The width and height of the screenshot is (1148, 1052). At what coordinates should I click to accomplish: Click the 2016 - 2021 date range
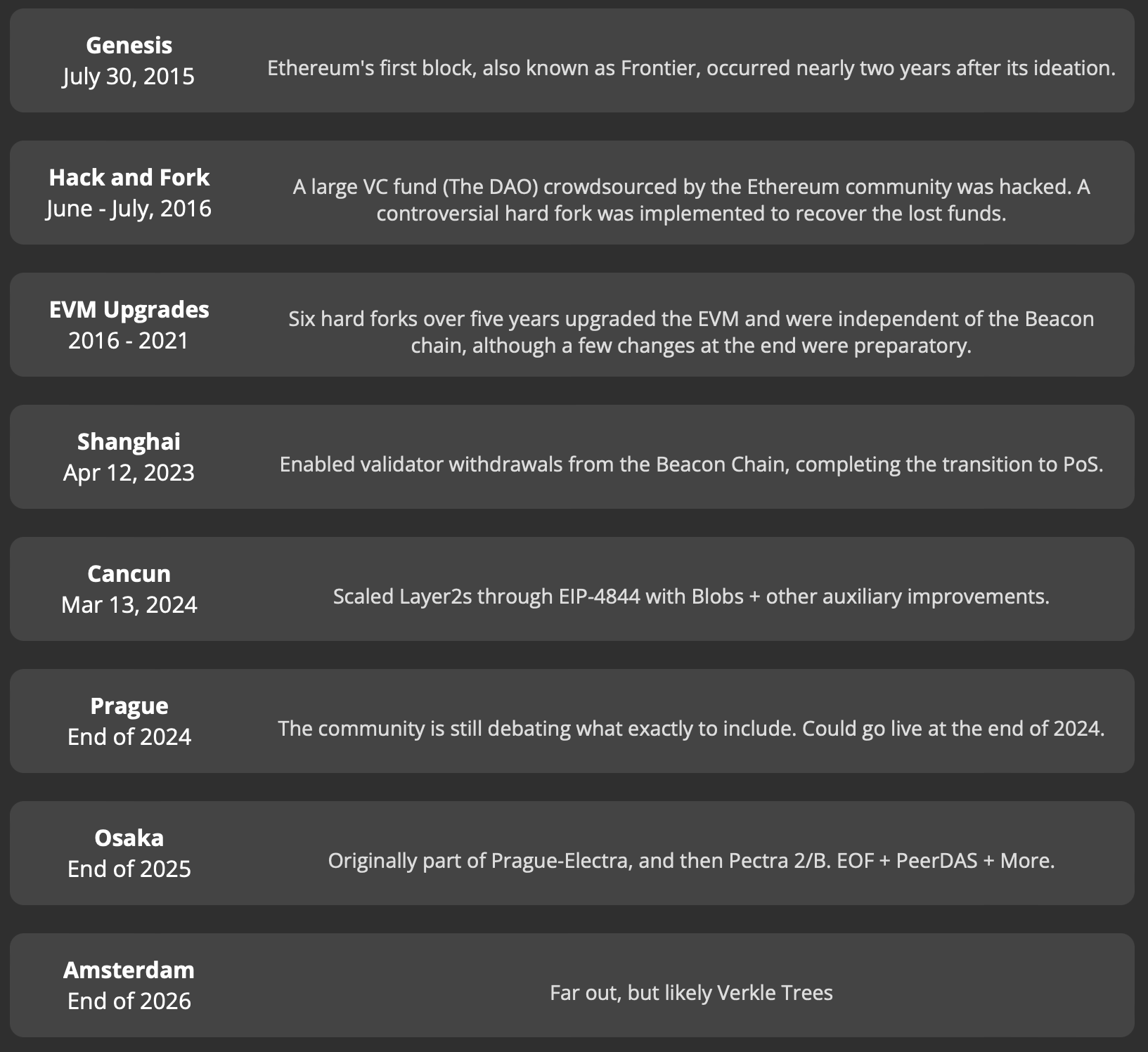(x=129, y=340)
